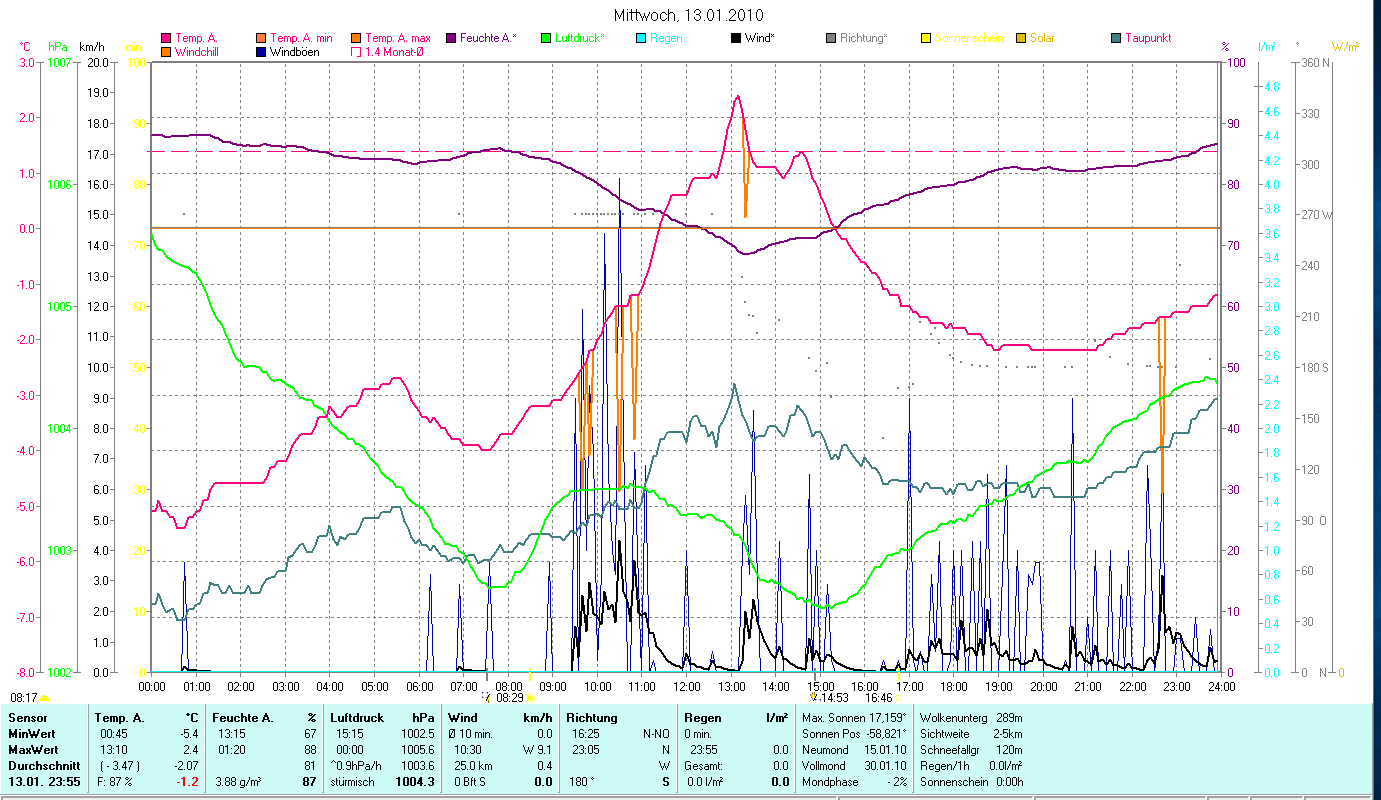
Task: Click the current pressure value 1004.3
Action: click(417, 782)
